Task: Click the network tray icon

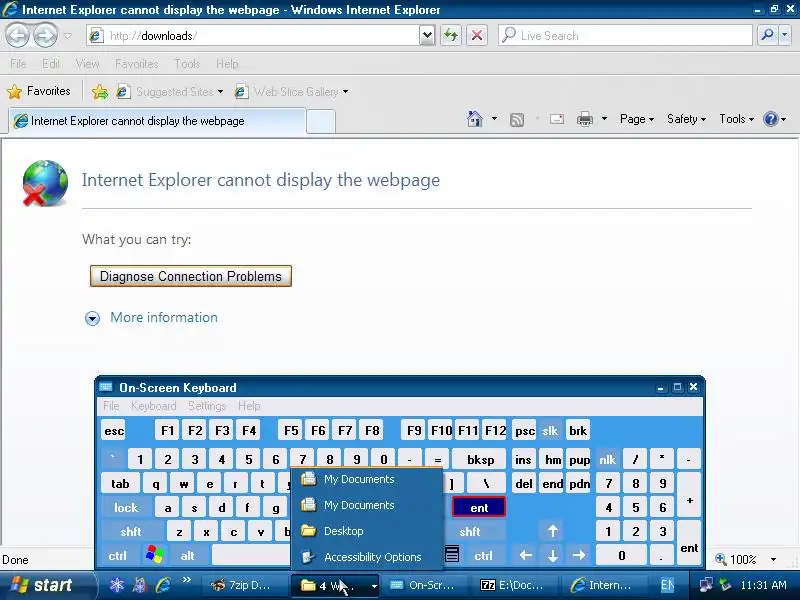Action: tap(706, 585)
